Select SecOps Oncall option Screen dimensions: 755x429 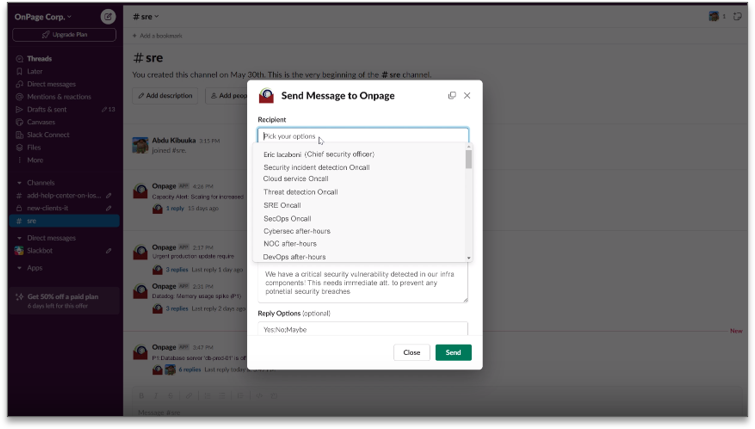287,219
